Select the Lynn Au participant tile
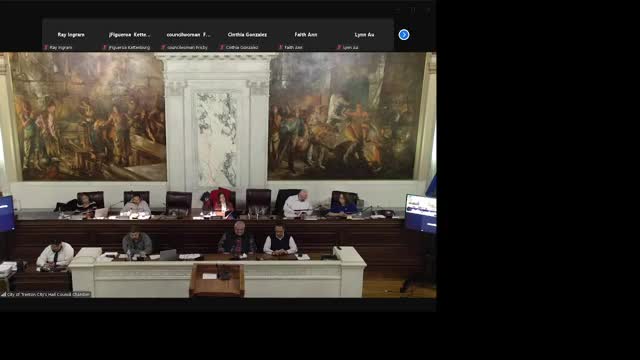Image resolution: width=640 pixels, height=360 pixels. click(x=364, y=35)
